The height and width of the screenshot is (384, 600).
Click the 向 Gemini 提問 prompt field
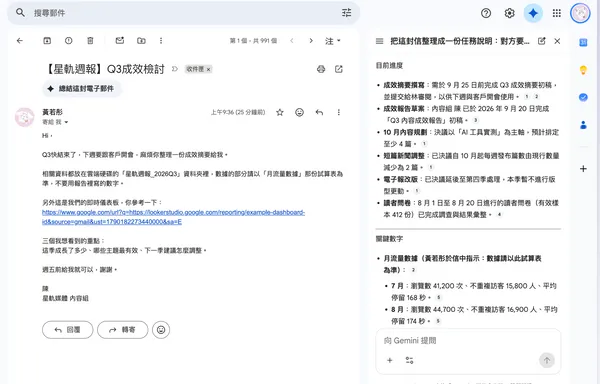(468, 341)
